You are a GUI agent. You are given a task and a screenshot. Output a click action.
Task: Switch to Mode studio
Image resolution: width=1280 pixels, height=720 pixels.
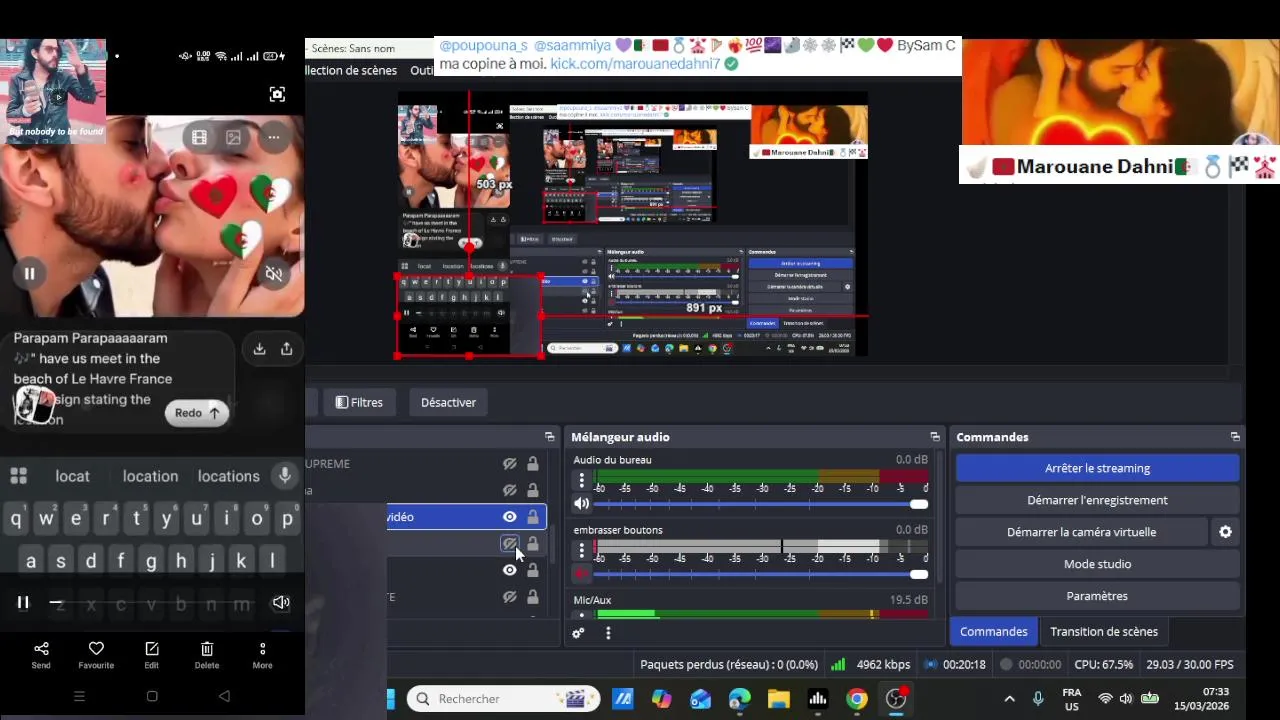click(1097, 564)
